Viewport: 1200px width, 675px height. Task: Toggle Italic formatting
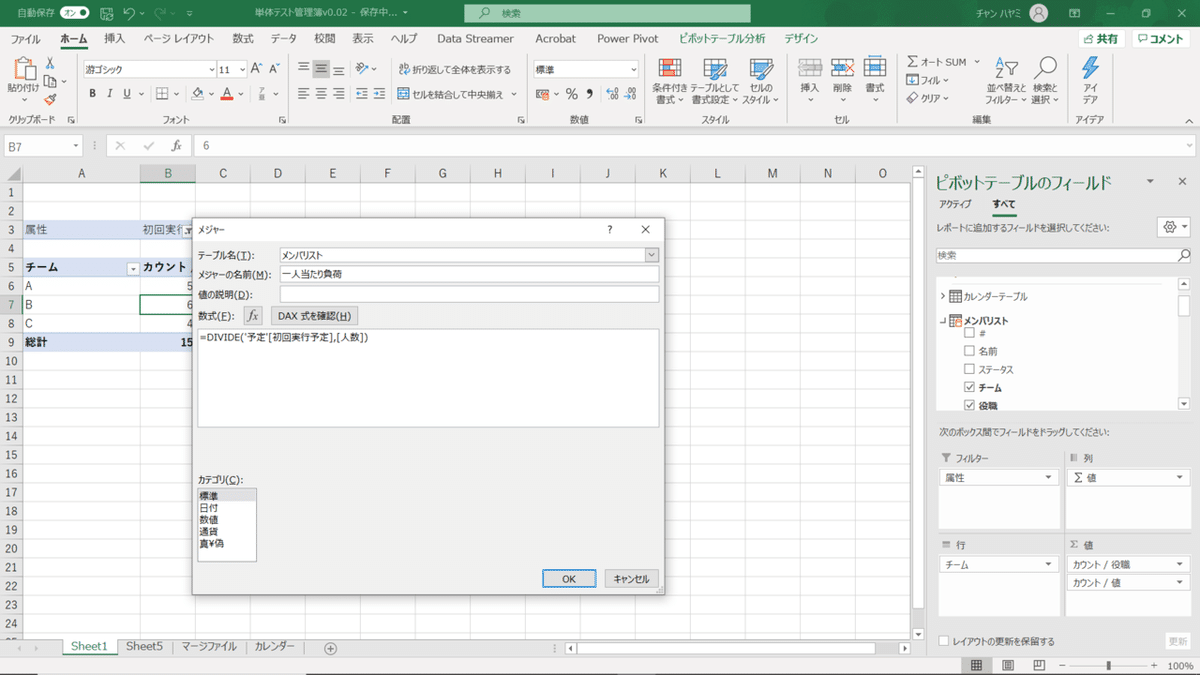coord(111,94)
